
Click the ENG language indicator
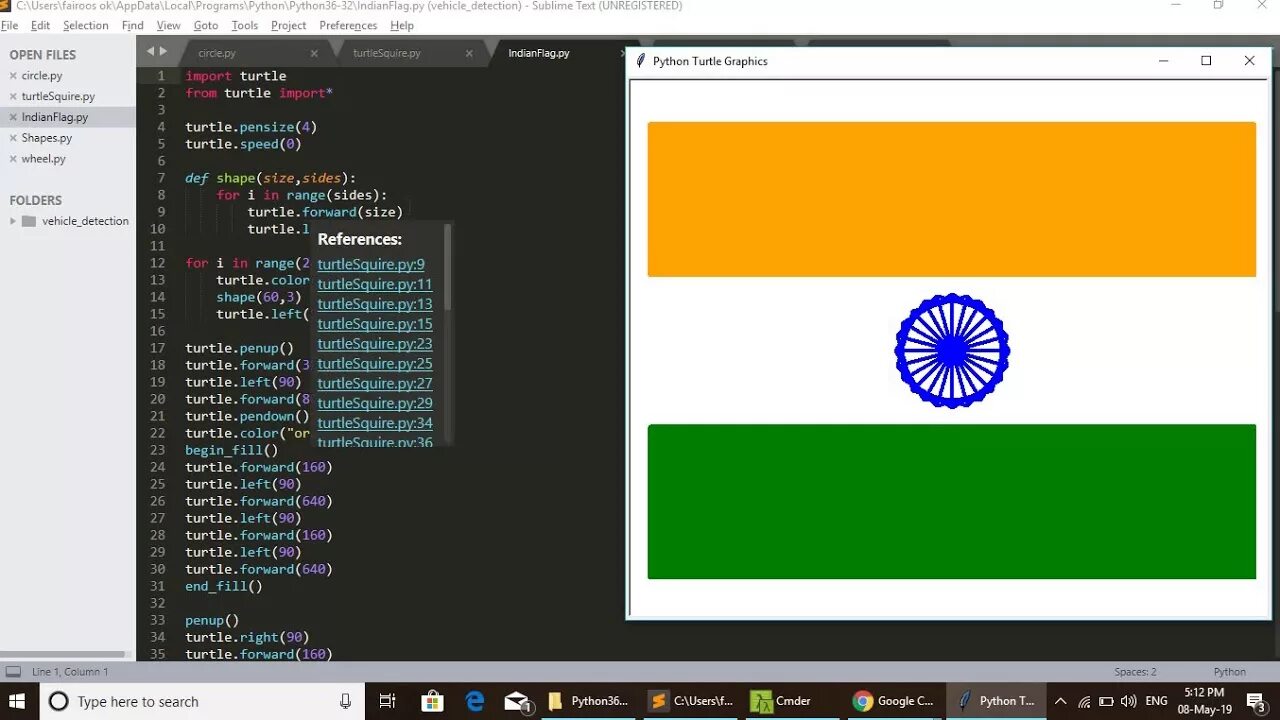[1156, 701]
